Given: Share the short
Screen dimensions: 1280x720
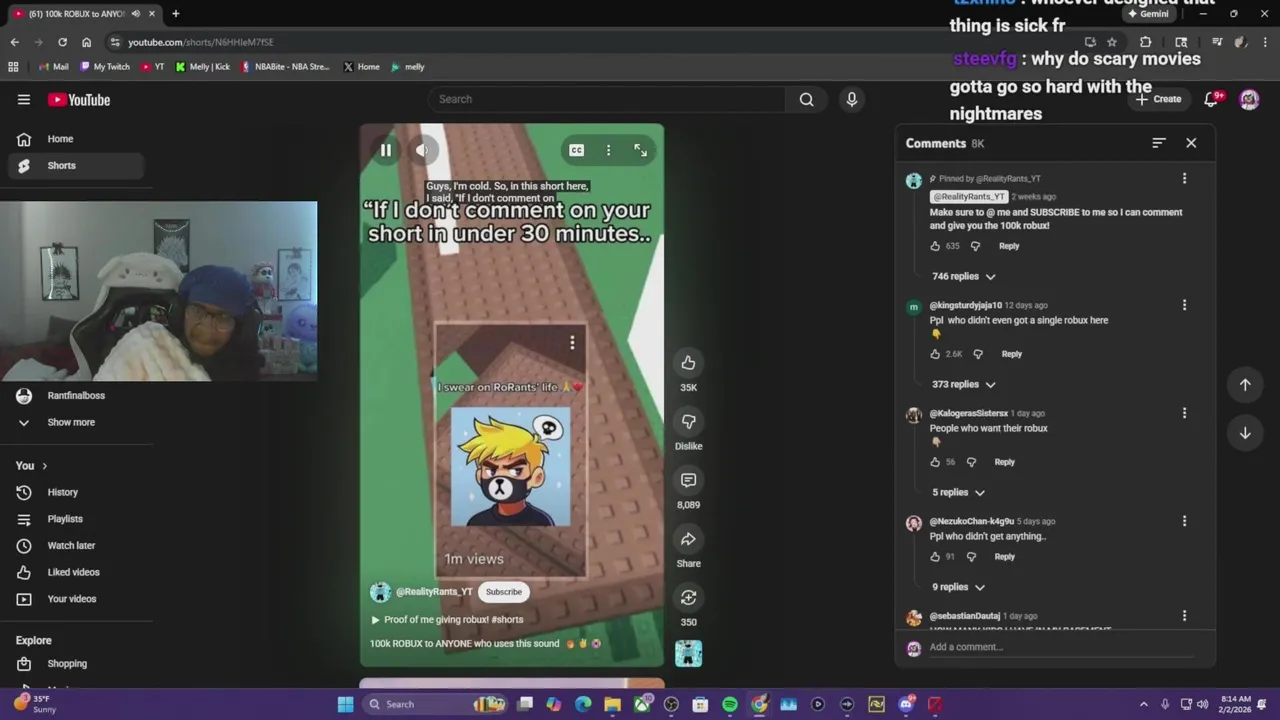Looking at the screenshot, I should point(688,539).
